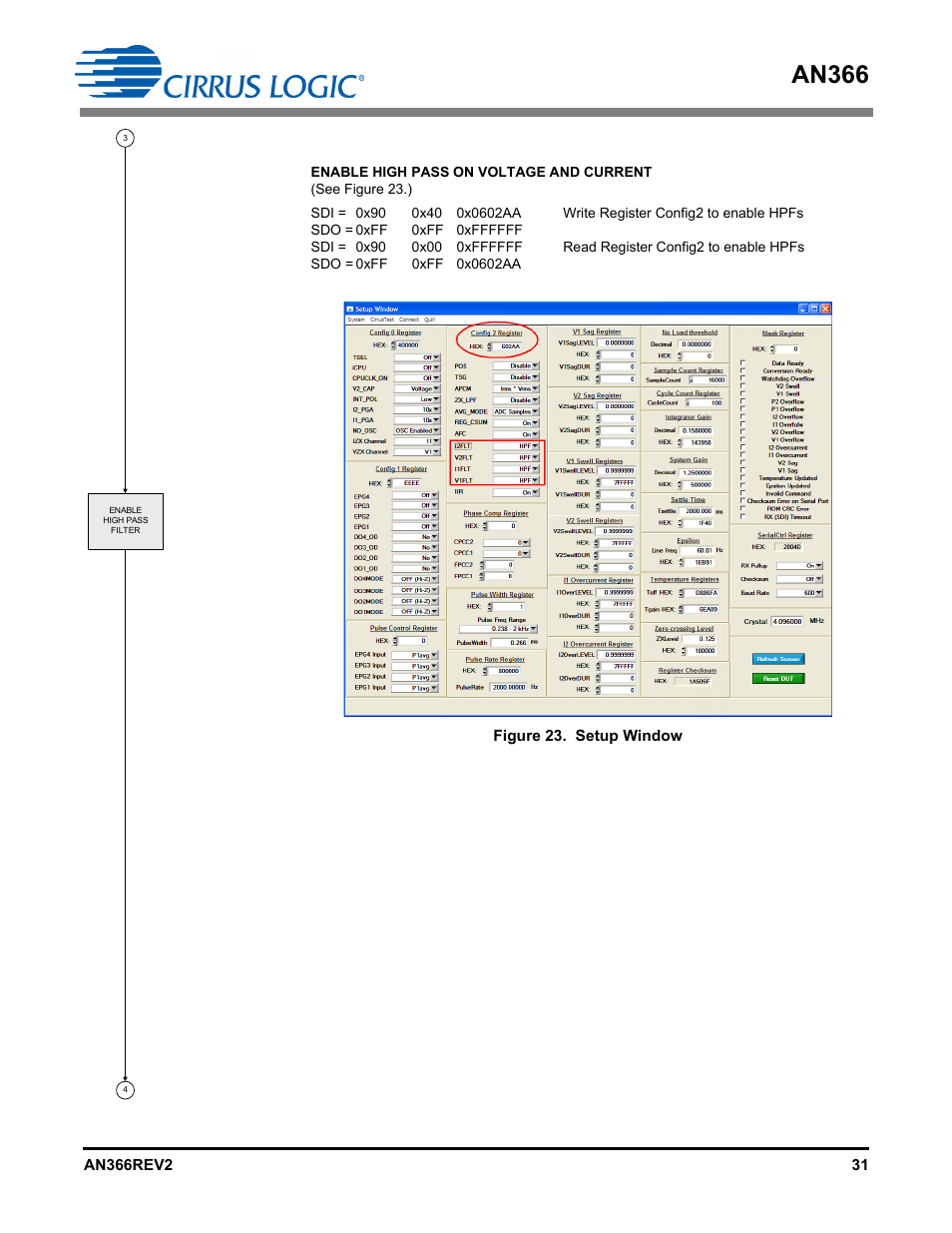The height and width of the screenshot is (1233, 952).
Task: Click the Figure 23 Setup Window caption
Action: [x=588, y=736]
